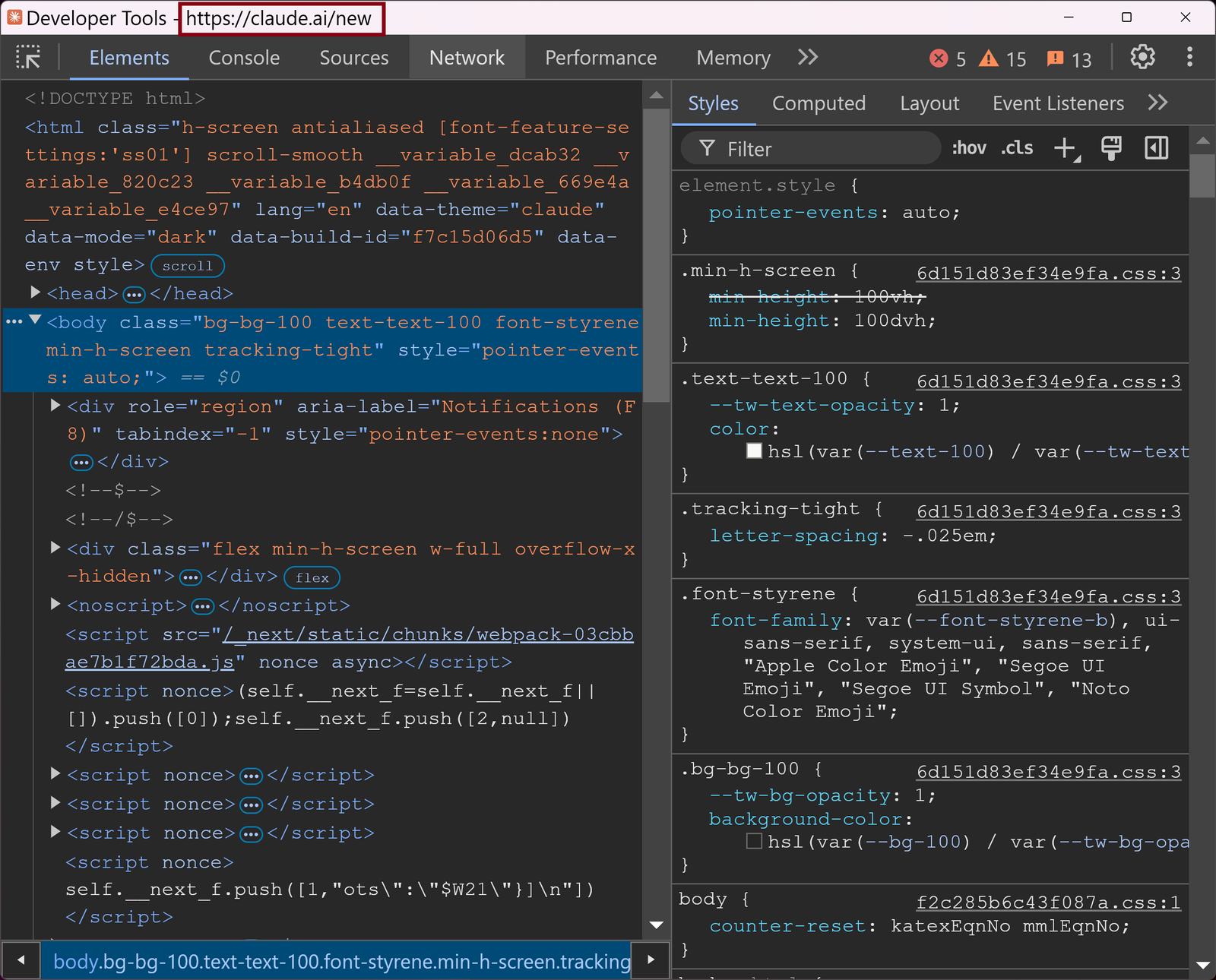Toggle letter-spacing -.025em declaration
This screenshot has height=980, width=1216.
(853, 536)
